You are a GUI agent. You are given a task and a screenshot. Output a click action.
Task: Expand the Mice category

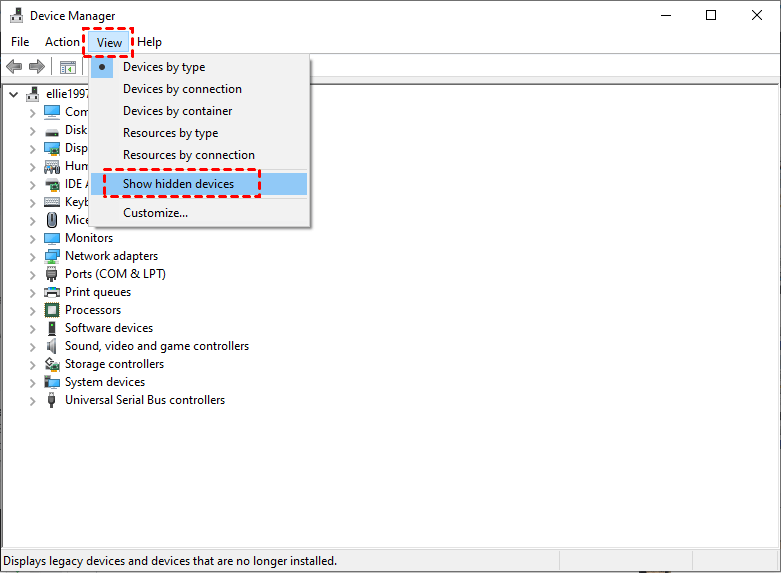point(33,221)
